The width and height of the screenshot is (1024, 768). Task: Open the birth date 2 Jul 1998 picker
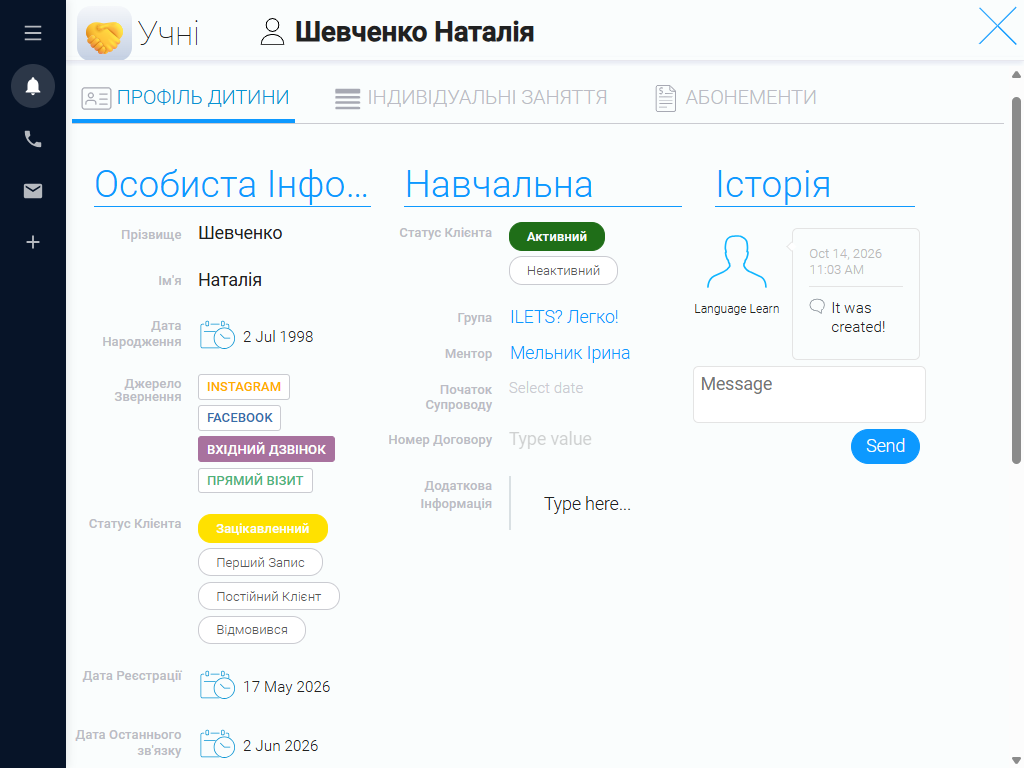click(x=278, y=336)
